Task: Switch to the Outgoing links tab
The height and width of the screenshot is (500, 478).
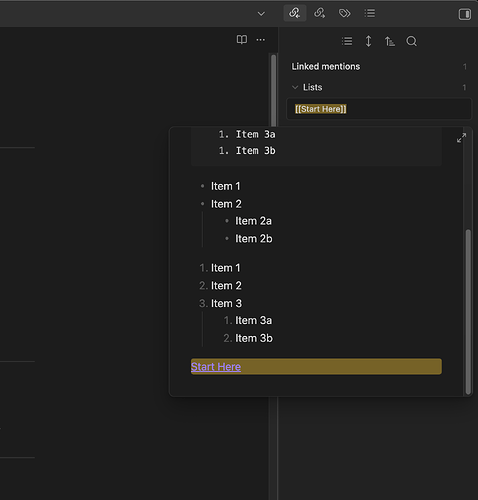Action: tap(319, 13)
